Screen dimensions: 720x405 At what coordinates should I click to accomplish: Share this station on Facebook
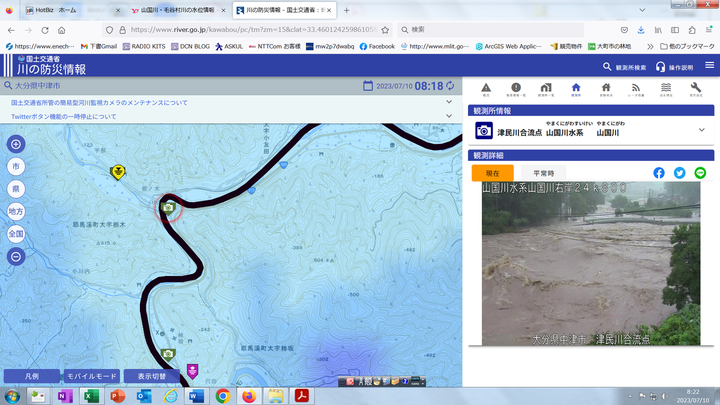coord(659,173)
